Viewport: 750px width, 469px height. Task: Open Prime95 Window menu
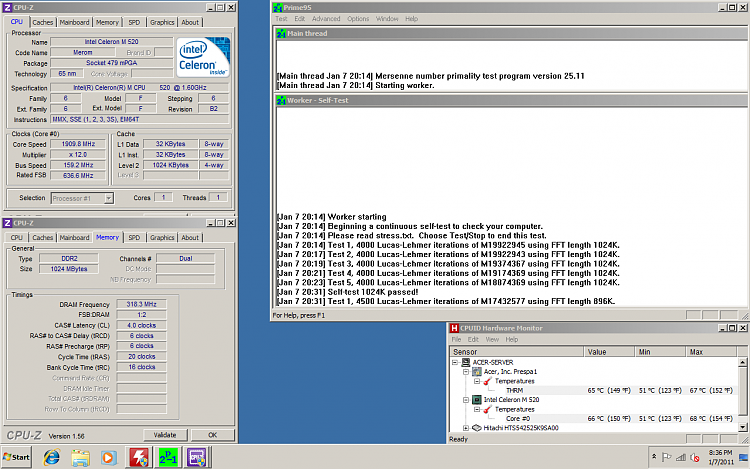[x=387, y=19]
